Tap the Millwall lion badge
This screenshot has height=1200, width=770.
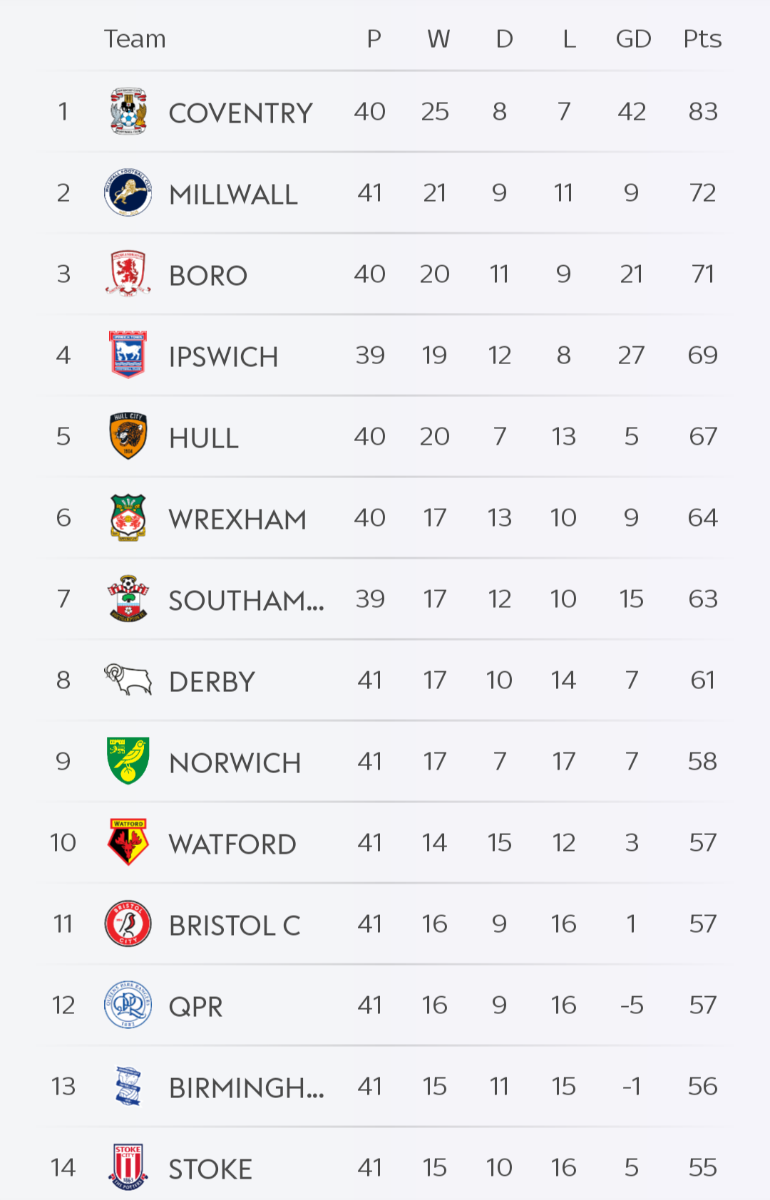(128, 193)
